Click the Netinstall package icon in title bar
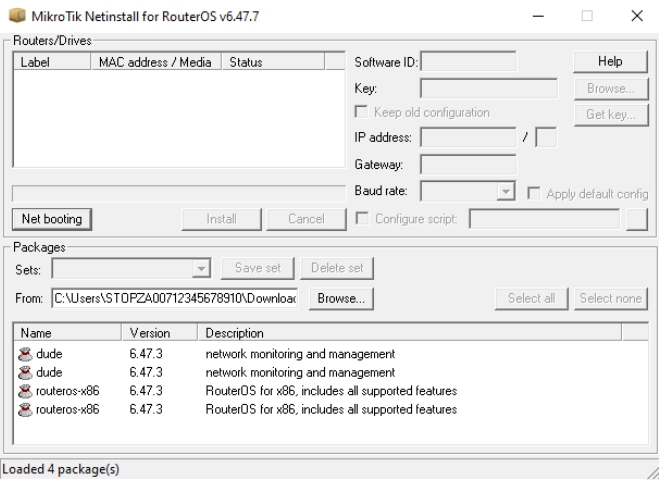This screenshot has height=480, width=659. pyautogui.click(x=17, y=16)
